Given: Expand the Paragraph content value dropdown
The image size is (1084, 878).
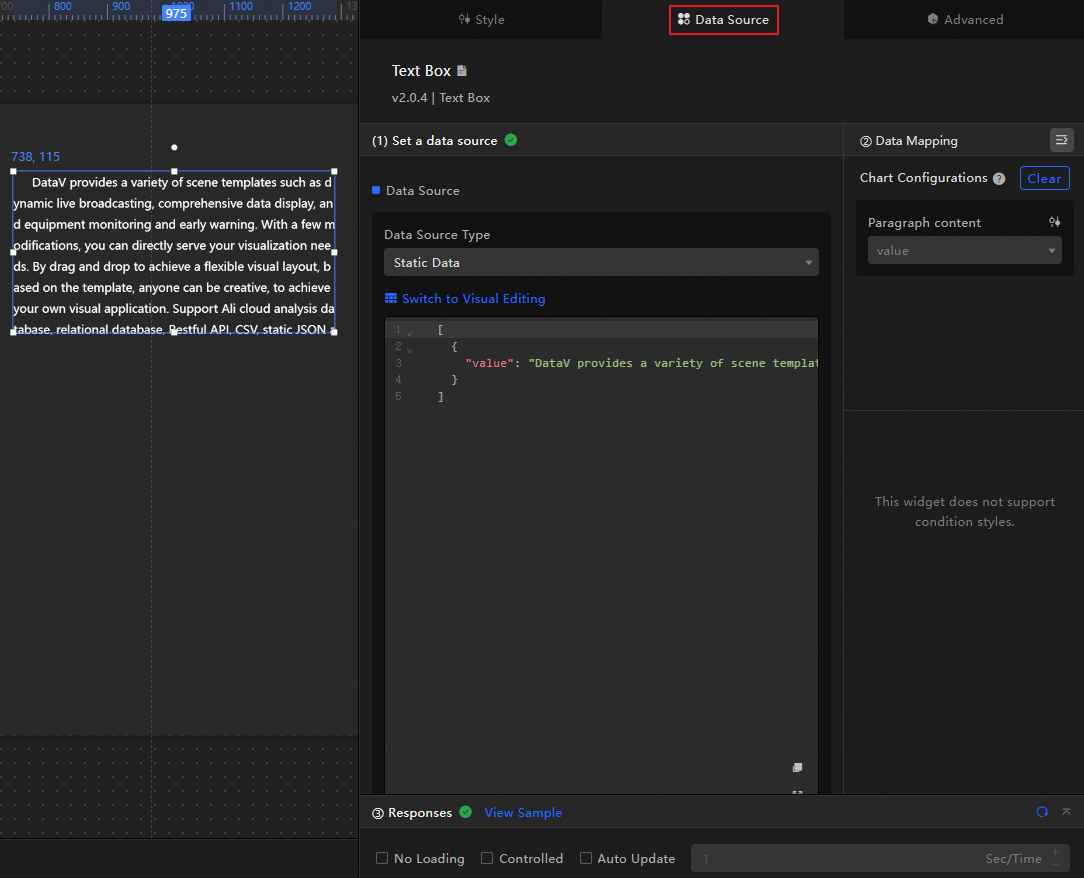Looking at the screenshot, I should [964, 251].
